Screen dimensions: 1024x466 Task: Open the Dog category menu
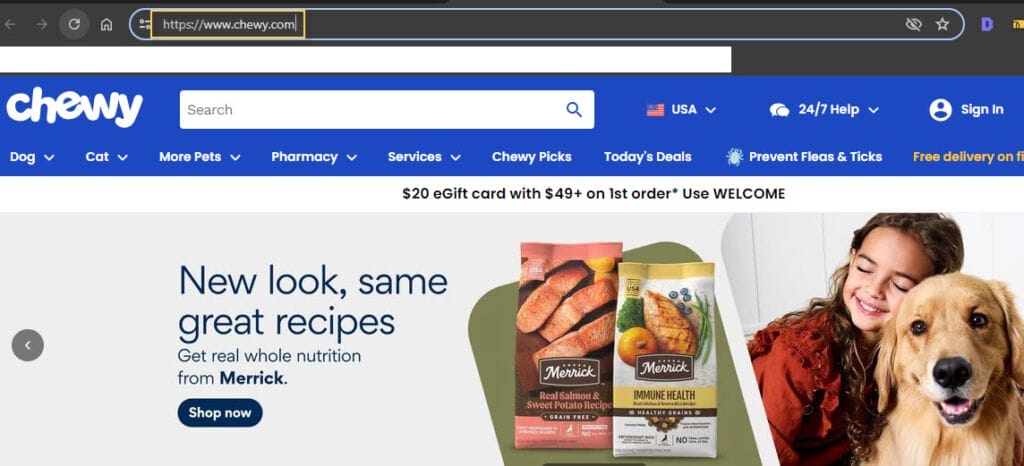[x=32, y=157]
